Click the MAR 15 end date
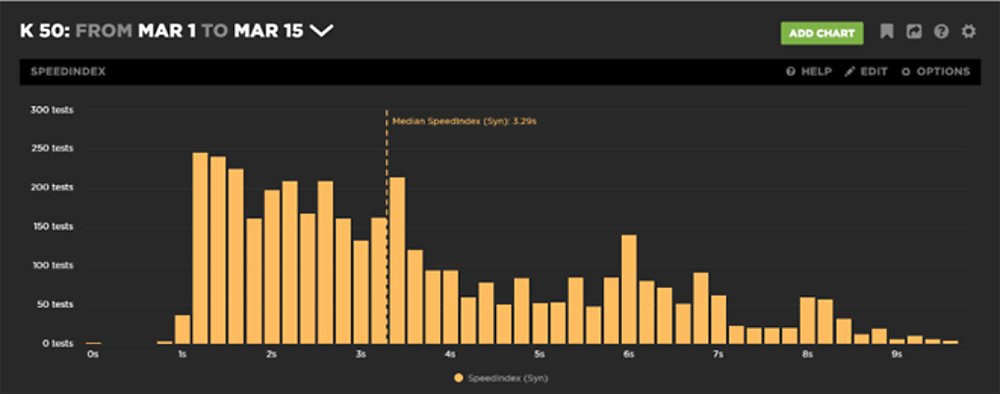The height and width of the screenshot is (394, 1000). tap(268, 31)
